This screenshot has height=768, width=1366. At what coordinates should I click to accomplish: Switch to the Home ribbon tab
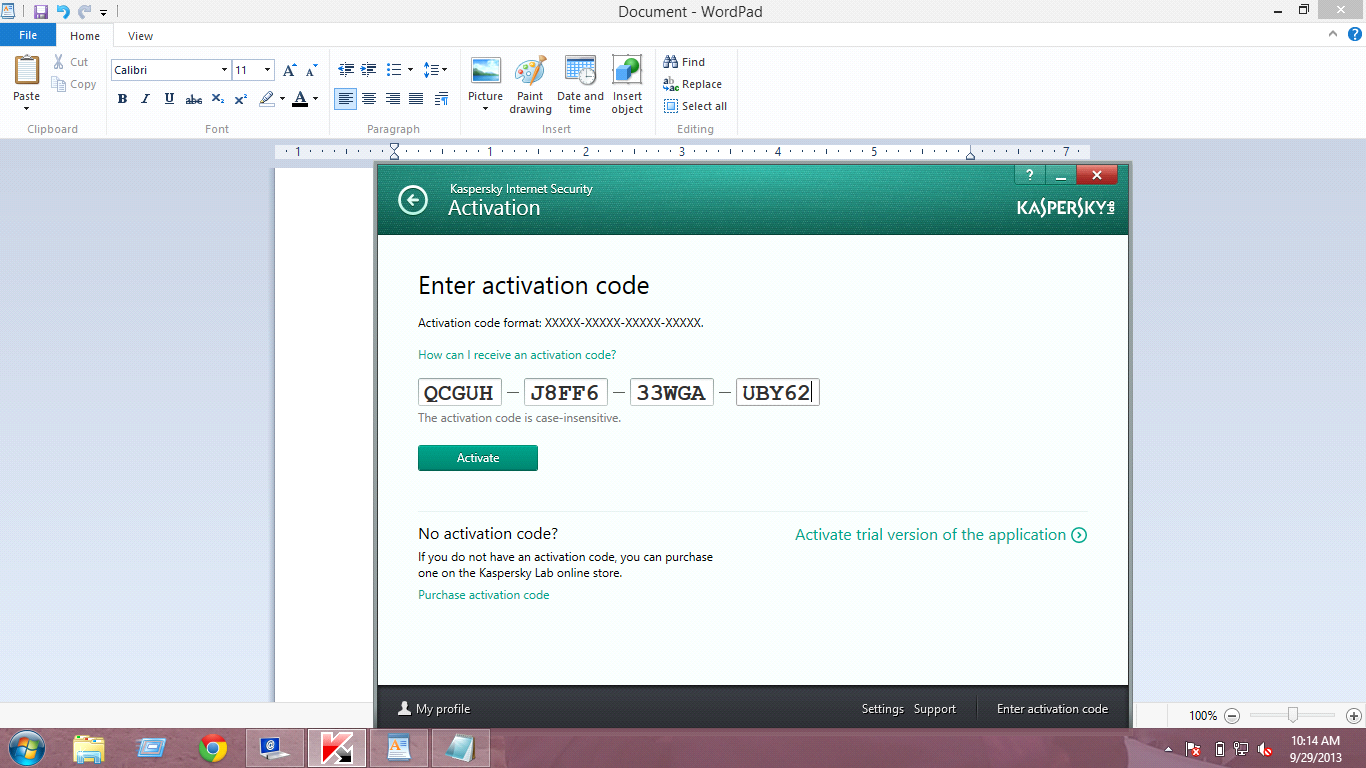[85, 36]
